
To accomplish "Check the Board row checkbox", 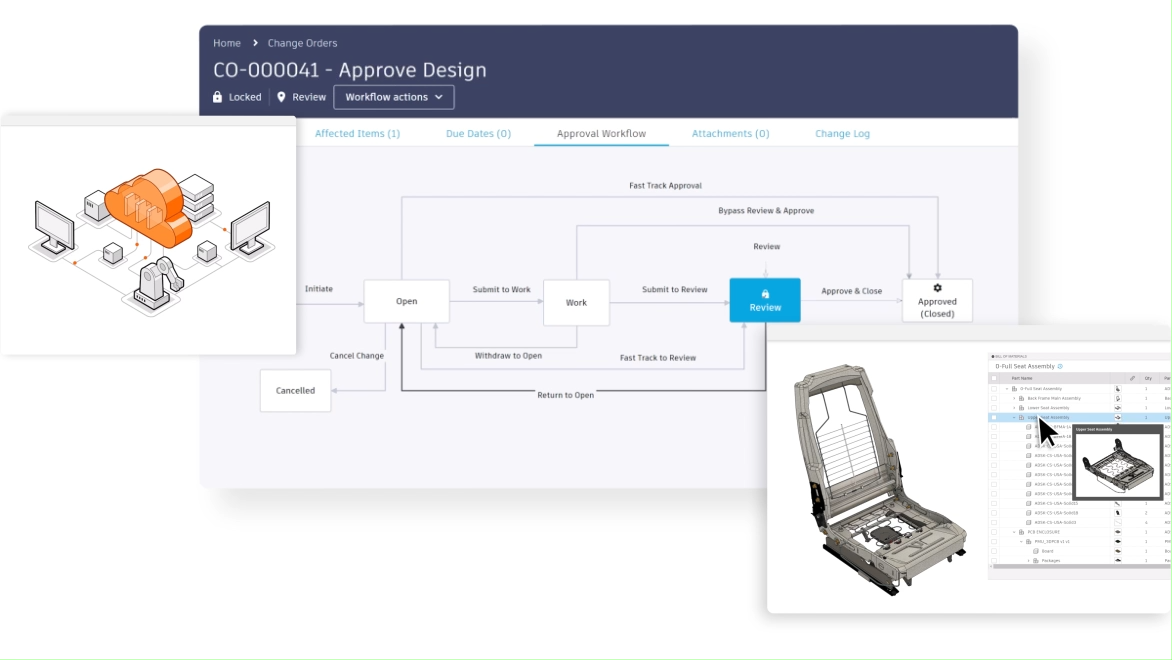I will 994,551.
